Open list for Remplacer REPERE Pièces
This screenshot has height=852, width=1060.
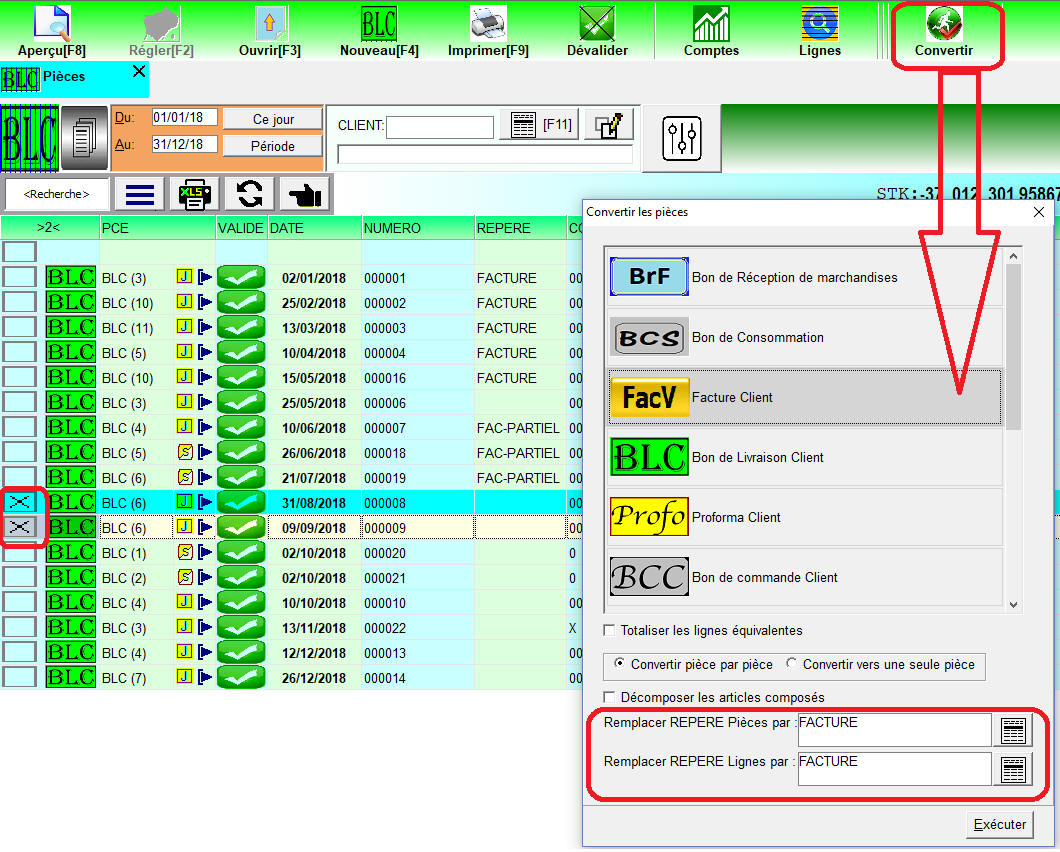click(x=1013, y=731)
